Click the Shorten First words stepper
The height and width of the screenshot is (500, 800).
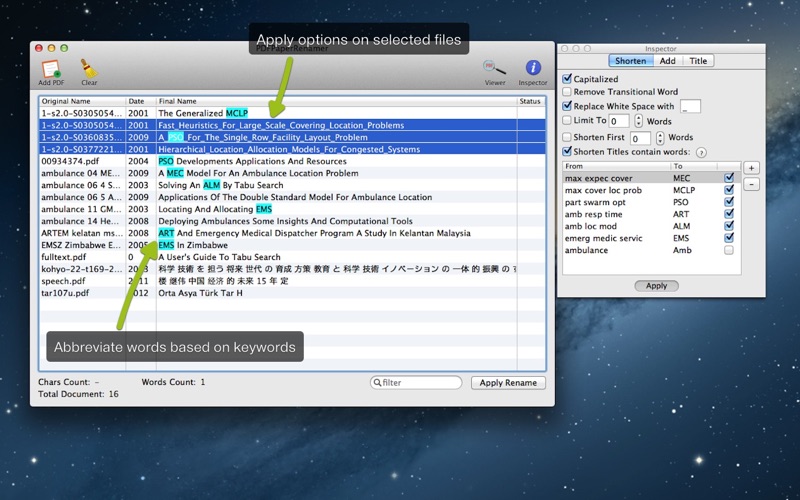point(660,138)
